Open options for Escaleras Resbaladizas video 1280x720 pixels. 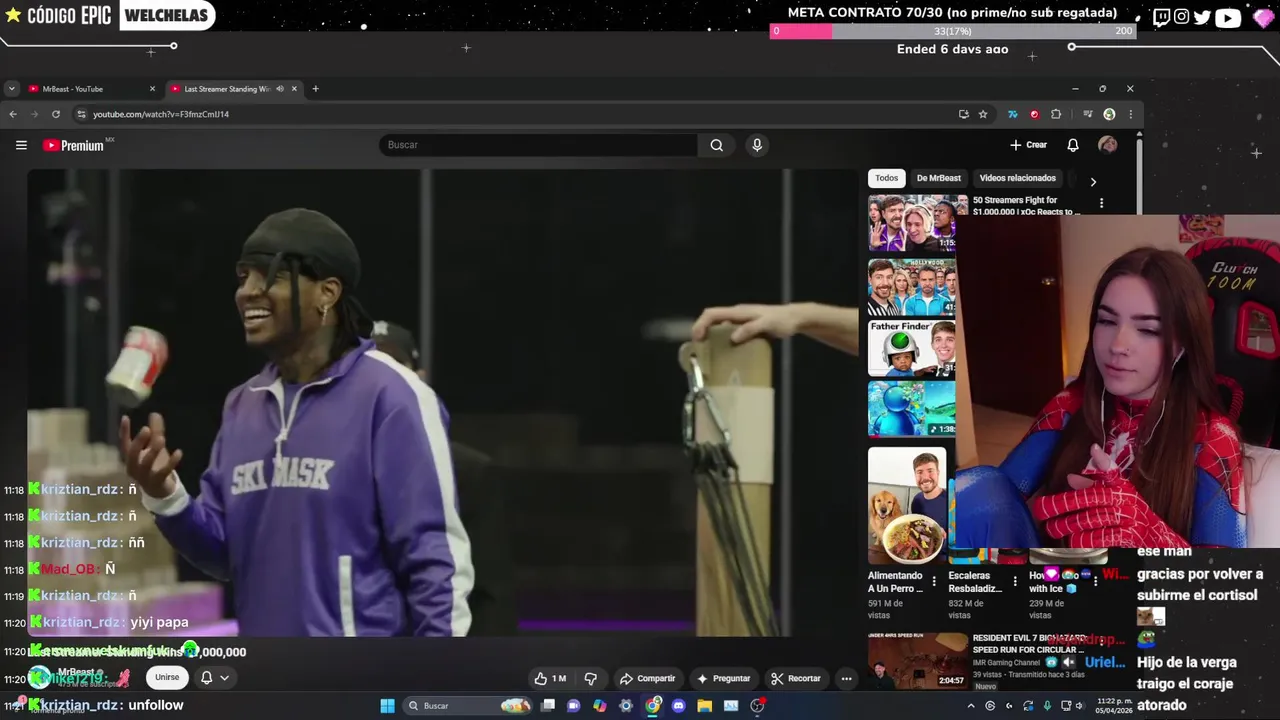pyautogui.click(x=1014, y=580)
